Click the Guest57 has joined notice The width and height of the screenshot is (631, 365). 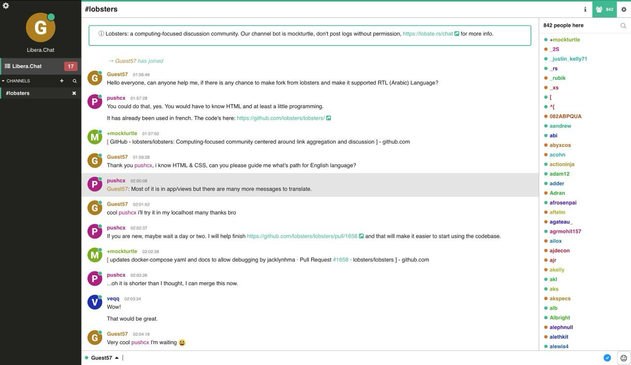pos(136,61)
